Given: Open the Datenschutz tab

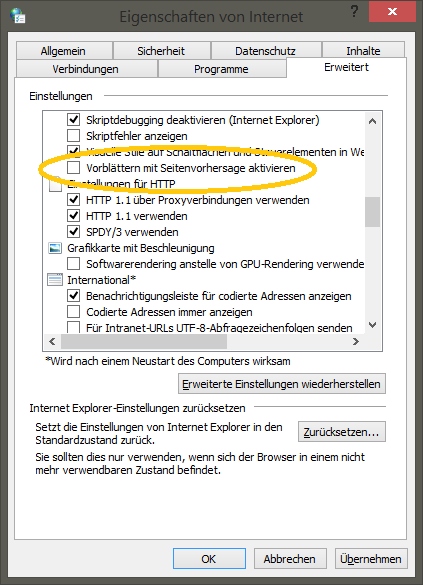Looking at the screenshot, I should 266,51.
